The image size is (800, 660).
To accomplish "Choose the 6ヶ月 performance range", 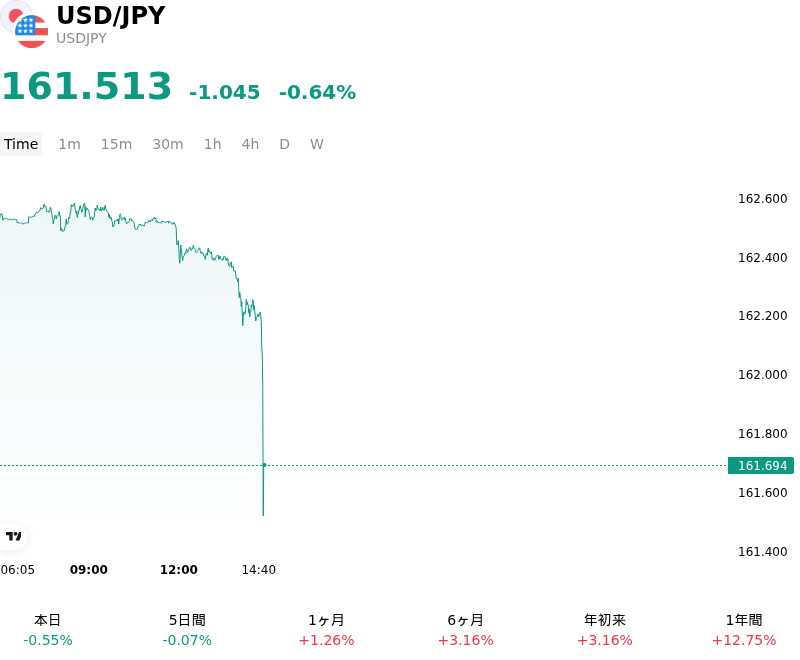I will (465, 630).
